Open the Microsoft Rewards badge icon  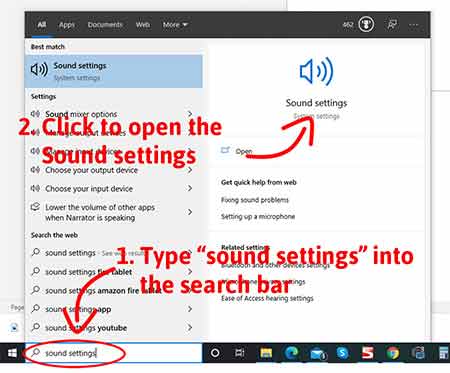[366, 24]
